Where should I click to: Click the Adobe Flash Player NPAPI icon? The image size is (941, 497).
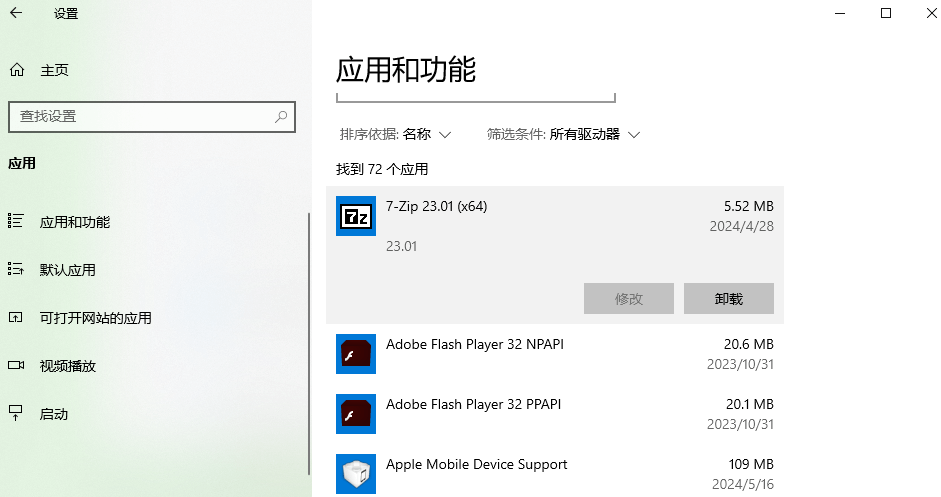(355, 354)
